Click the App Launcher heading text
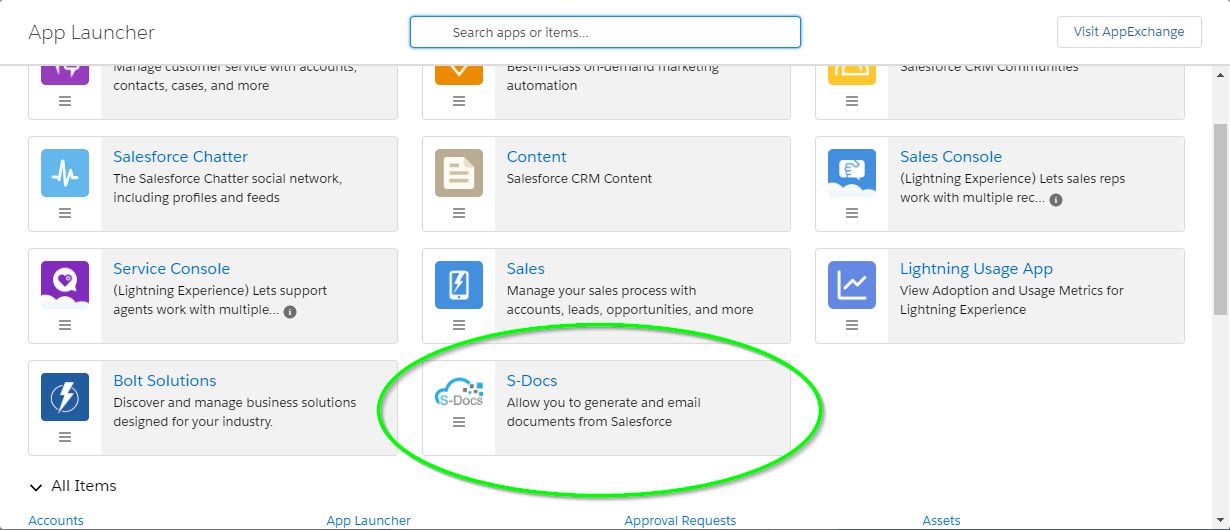This screenshot has width=1230, height=530. point(92,32)
